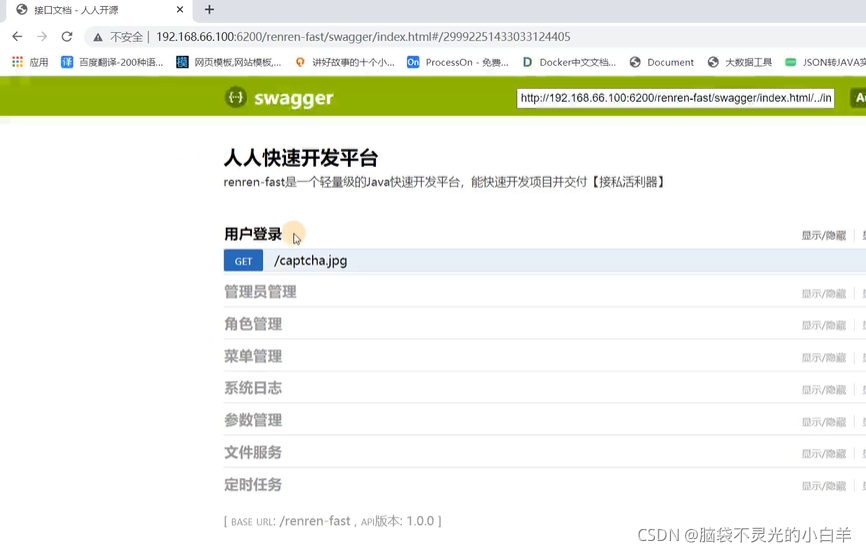This screenshot has height=552, width=866.
Task: Click the swagger title text
Action: (293, 98)
